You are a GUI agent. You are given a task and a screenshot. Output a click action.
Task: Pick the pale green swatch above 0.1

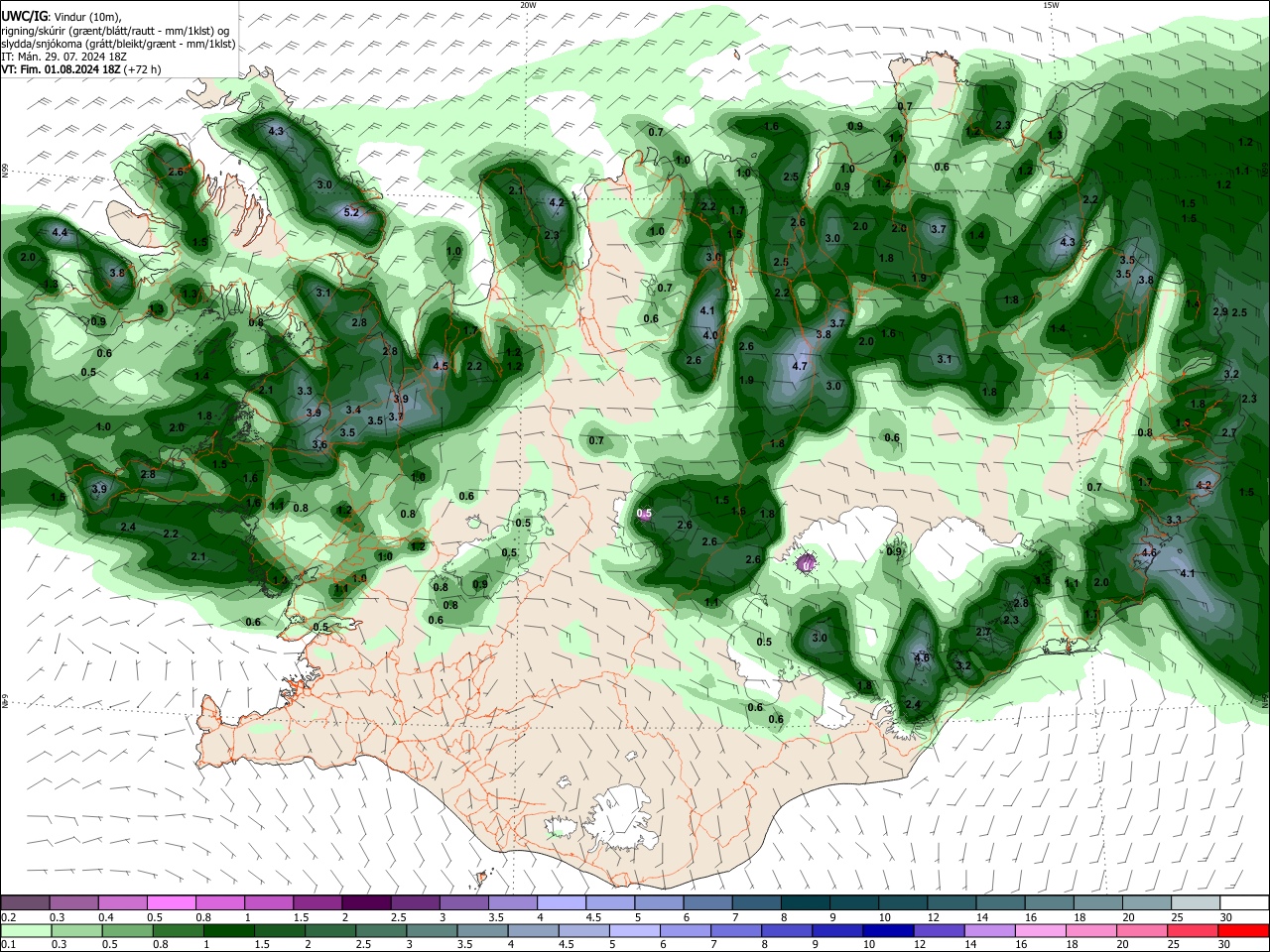(25, 931)
